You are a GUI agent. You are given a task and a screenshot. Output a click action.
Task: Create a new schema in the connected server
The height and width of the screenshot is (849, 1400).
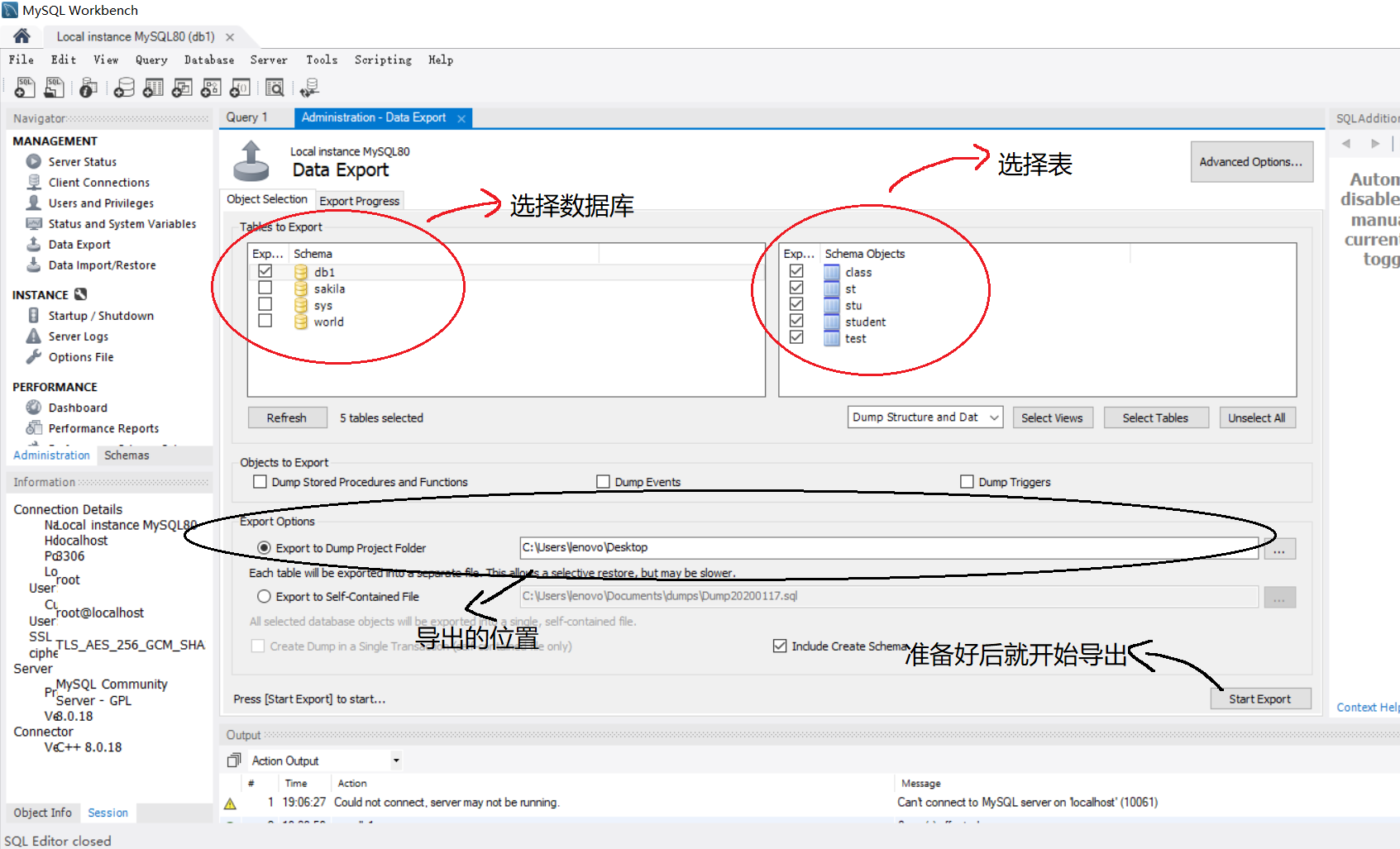click(x=123, y=87)
